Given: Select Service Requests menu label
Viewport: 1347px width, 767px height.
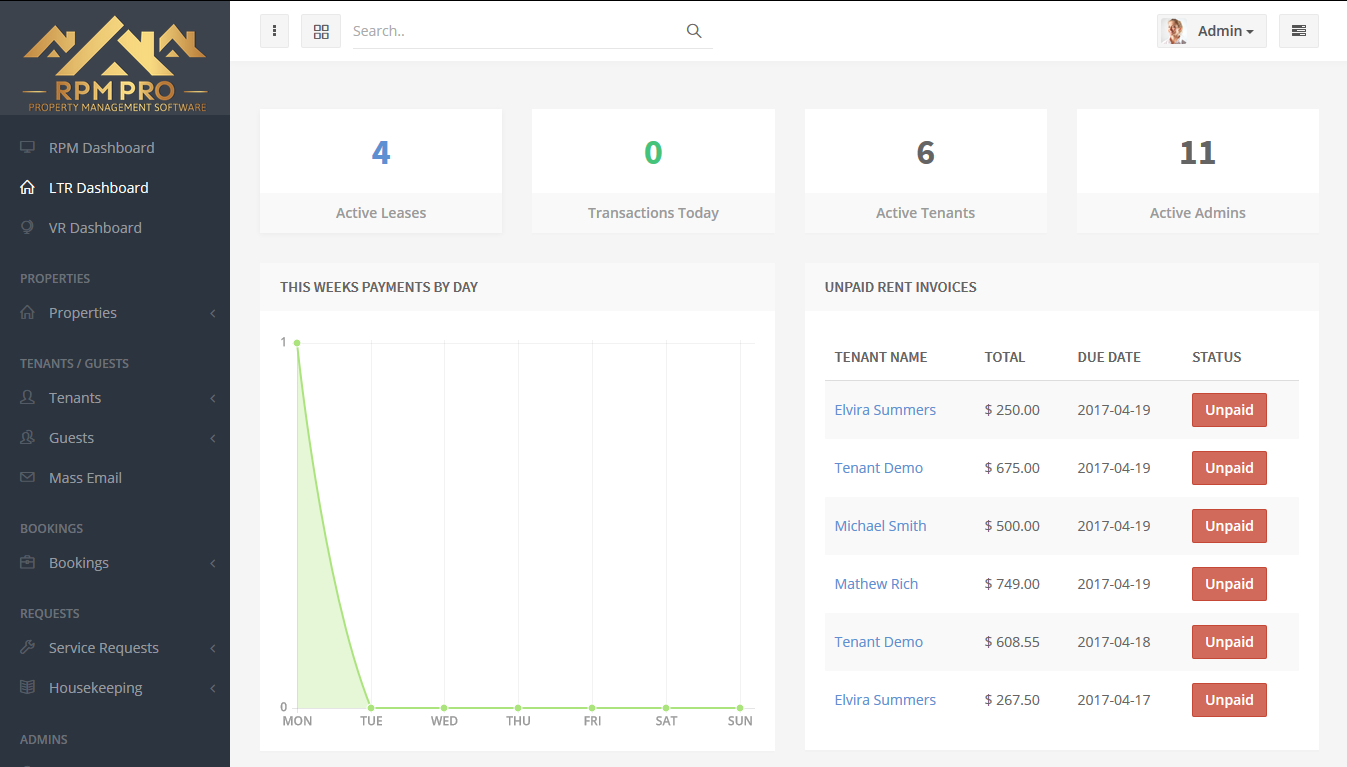Looking at the screenshot, I should pyautogui.click(x=104, y=647).
